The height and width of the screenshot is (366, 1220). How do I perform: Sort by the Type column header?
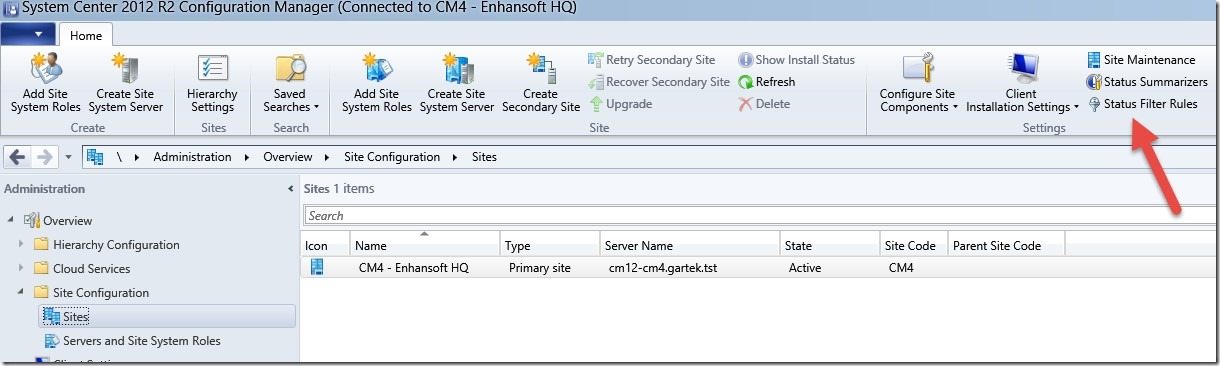click(550, 246)
